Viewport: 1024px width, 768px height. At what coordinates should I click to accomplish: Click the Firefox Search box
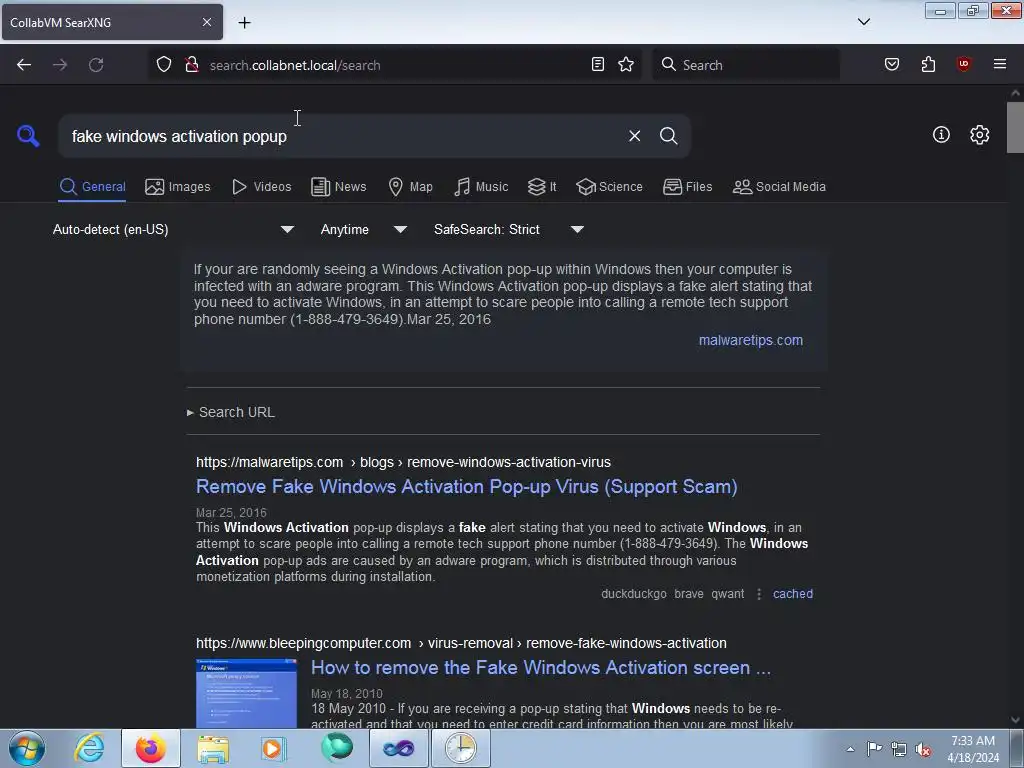[746, 65]
